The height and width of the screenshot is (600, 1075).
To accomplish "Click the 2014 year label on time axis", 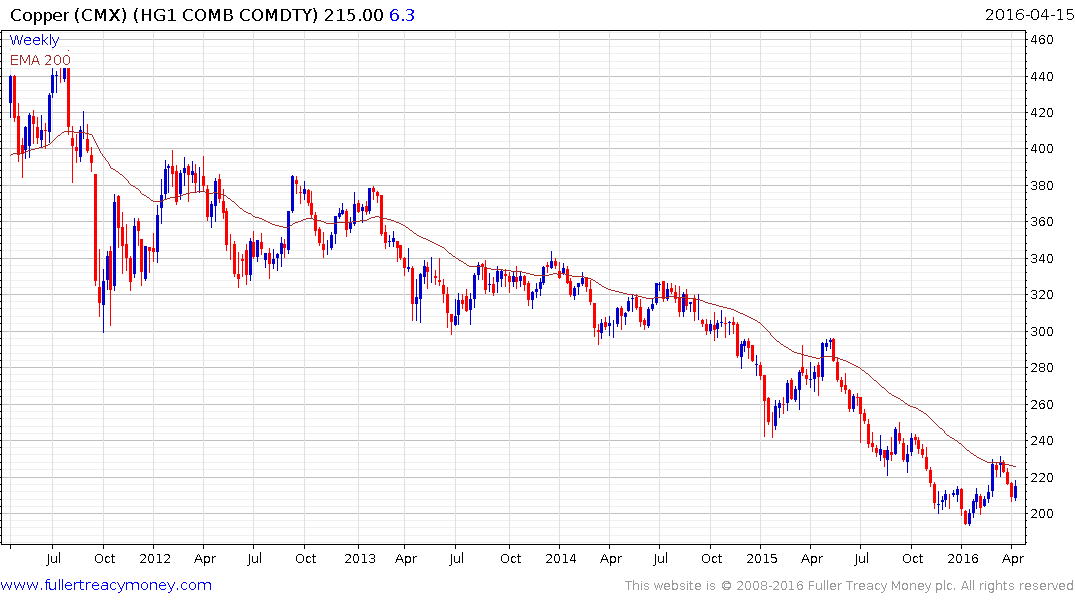I will (x=561, y=558).
